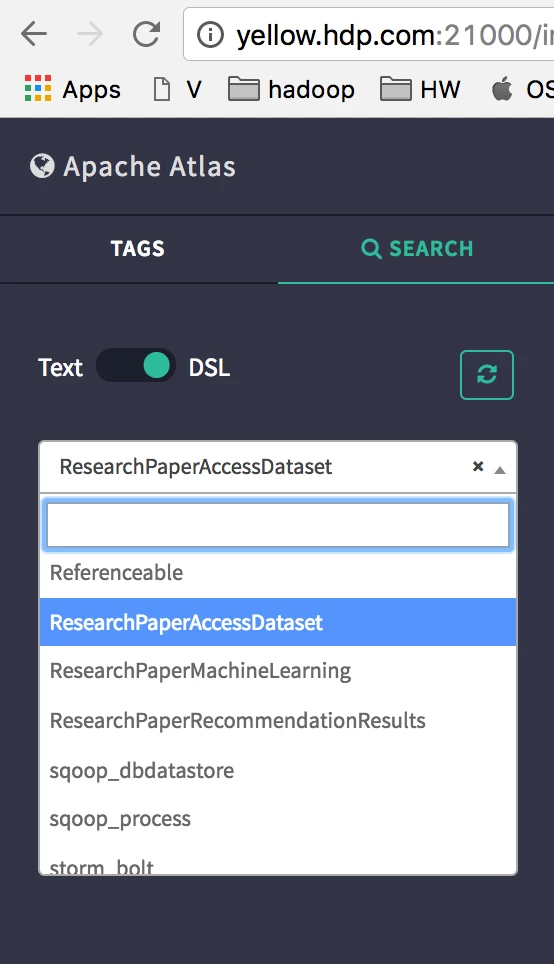Open the Apps grid bookmark
Screen dimensions: 554x964
pos(73,90)
